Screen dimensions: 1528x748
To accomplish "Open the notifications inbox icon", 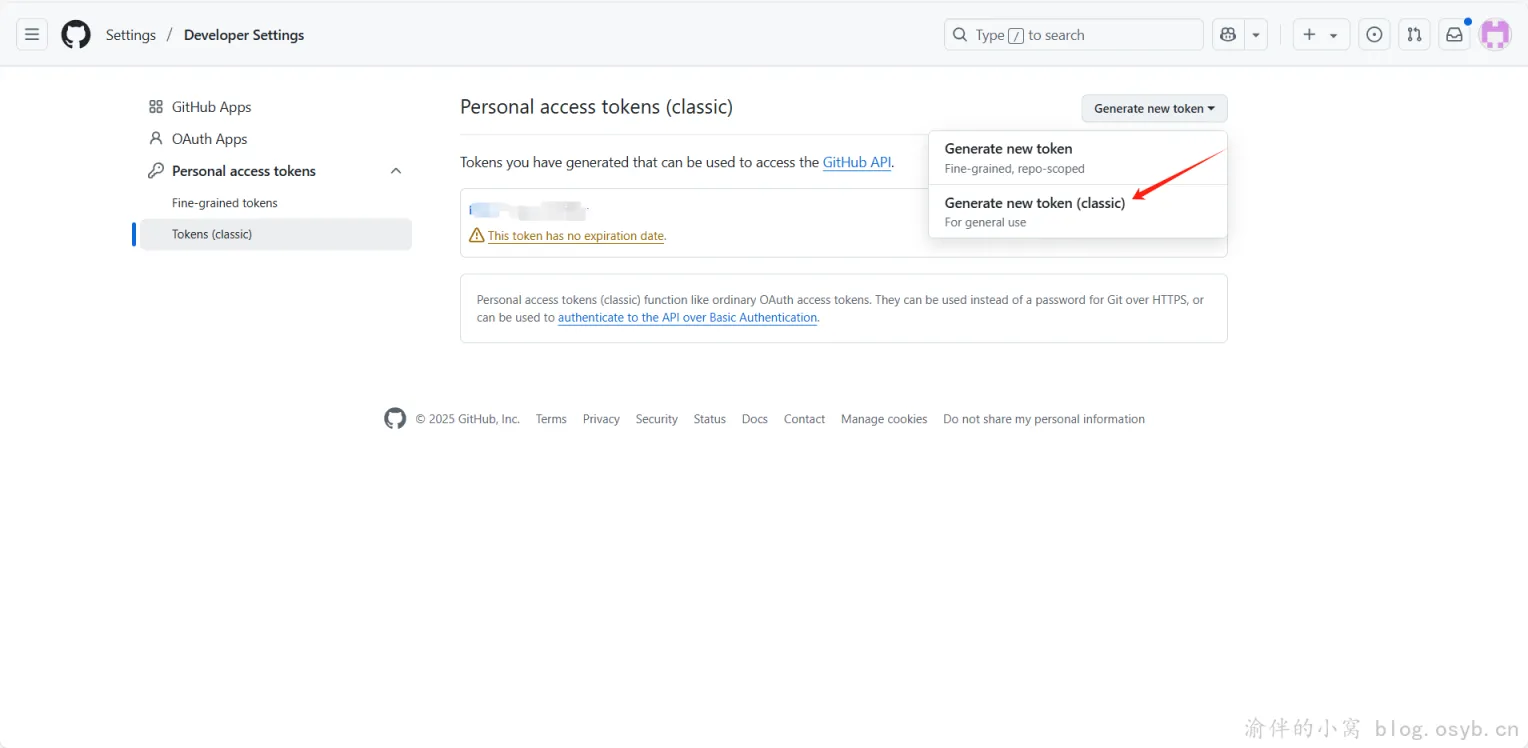I will tap(1454, 35).
